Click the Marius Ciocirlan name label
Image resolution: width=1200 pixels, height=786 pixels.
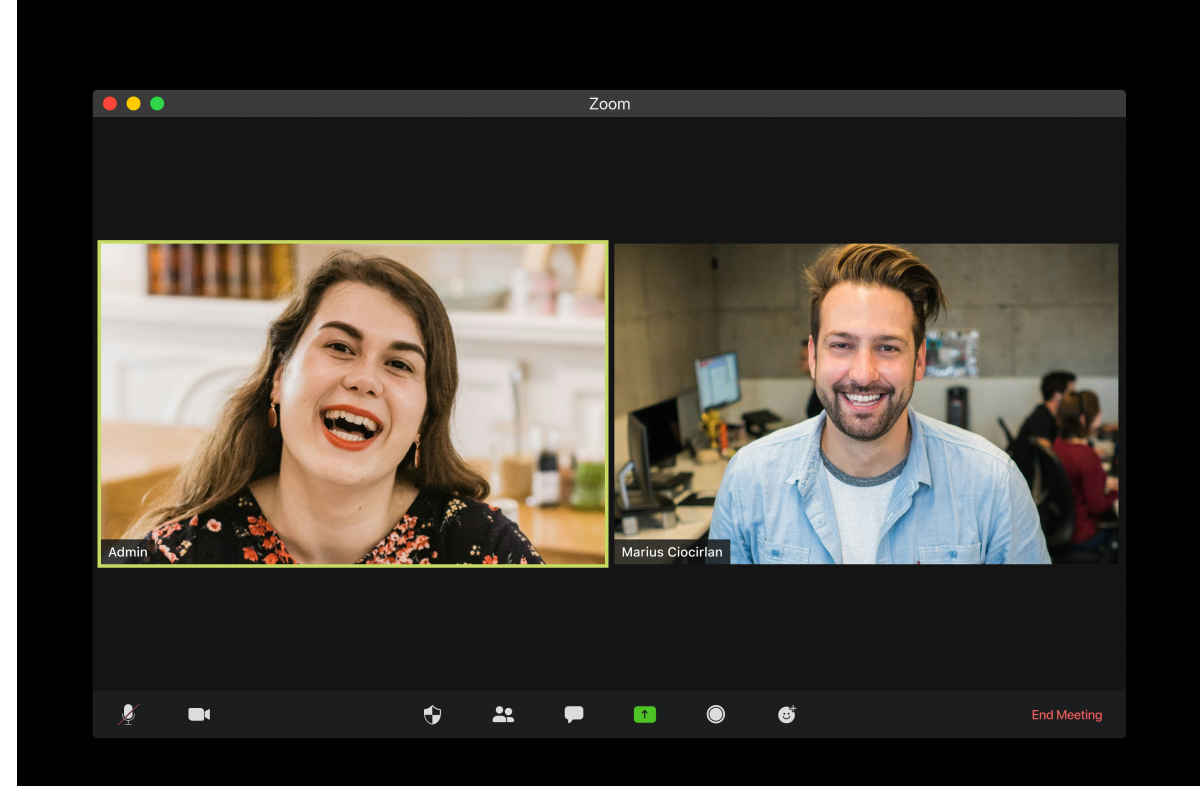(672, 552)
